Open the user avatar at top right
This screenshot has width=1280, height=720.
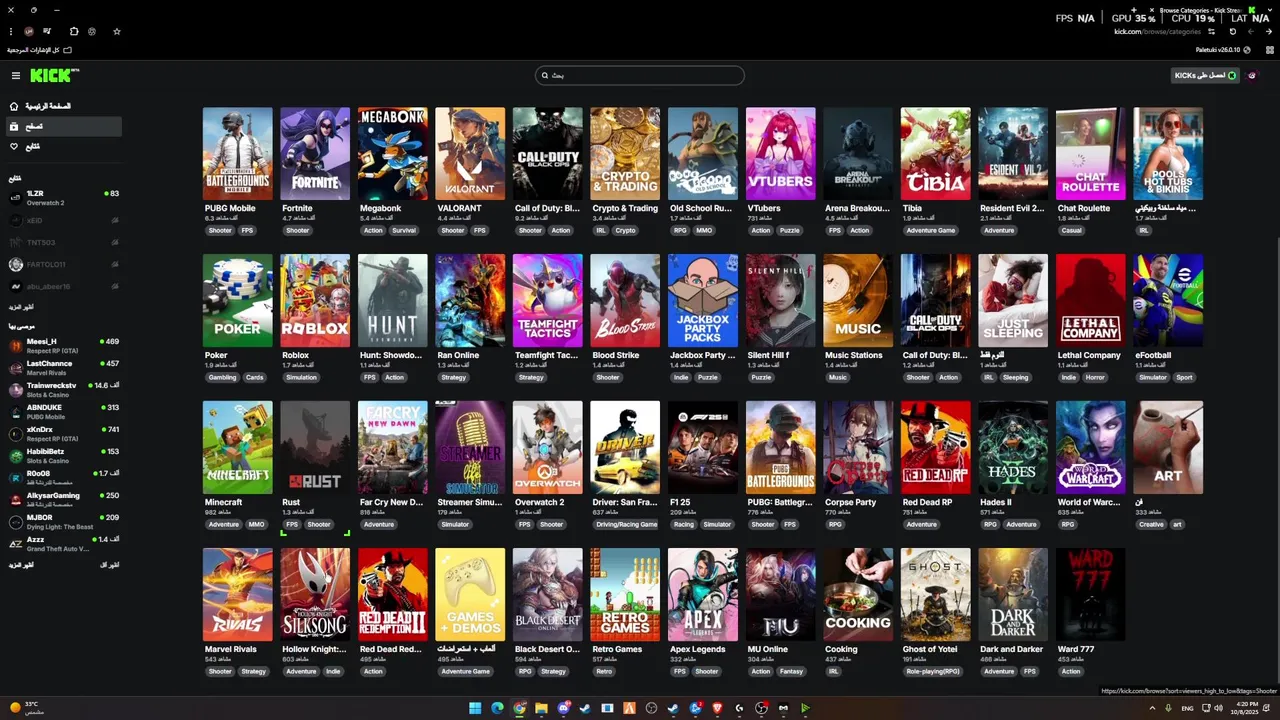(x=1252, y=75)
